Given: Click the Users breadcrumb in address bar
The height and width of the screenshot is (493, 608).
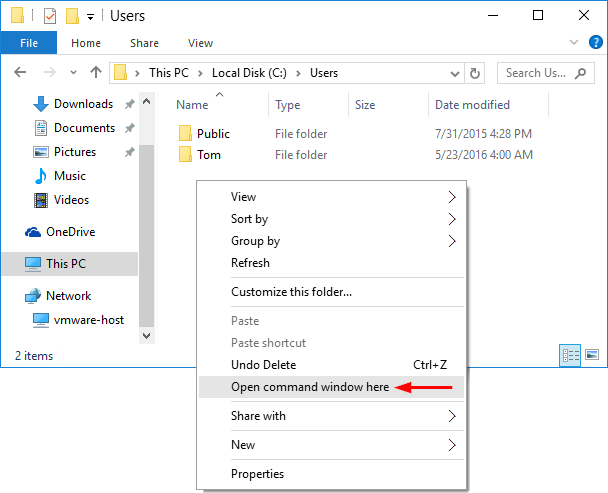Looking at the screenshot, I should [324, 73].
